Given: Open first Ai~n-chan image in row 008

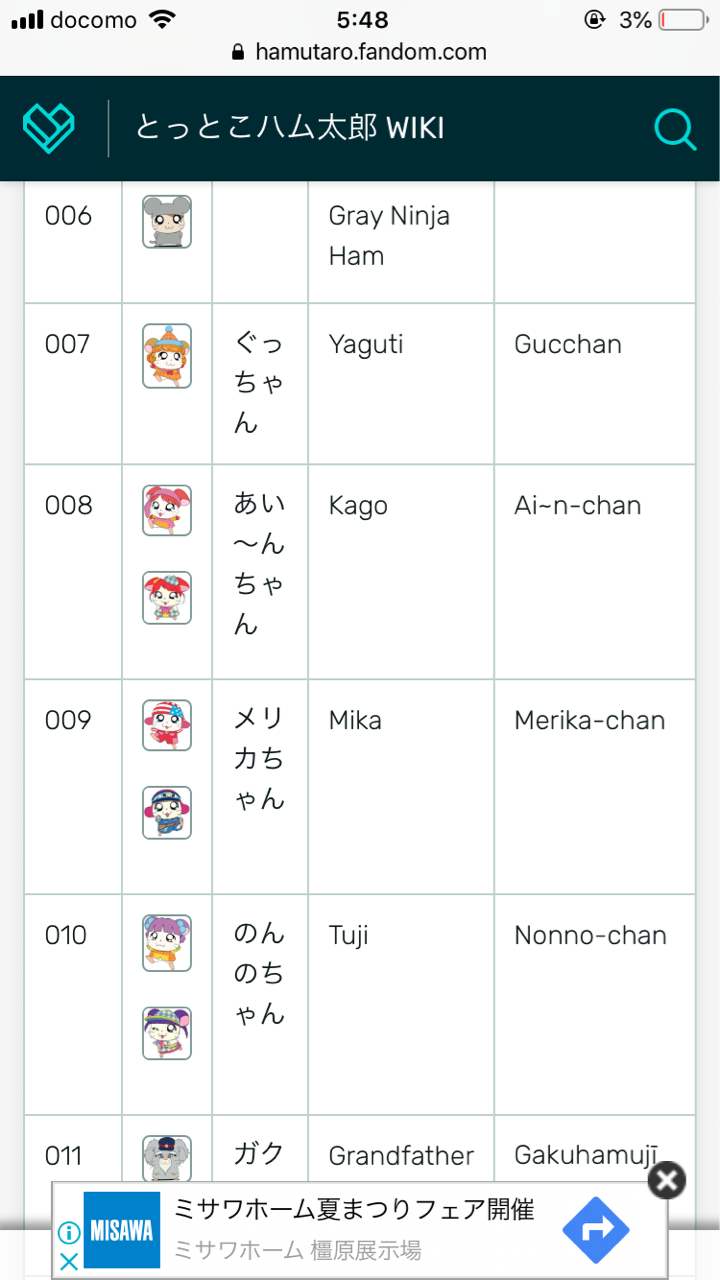Looking at the screenshot, I should coord(167,511).
